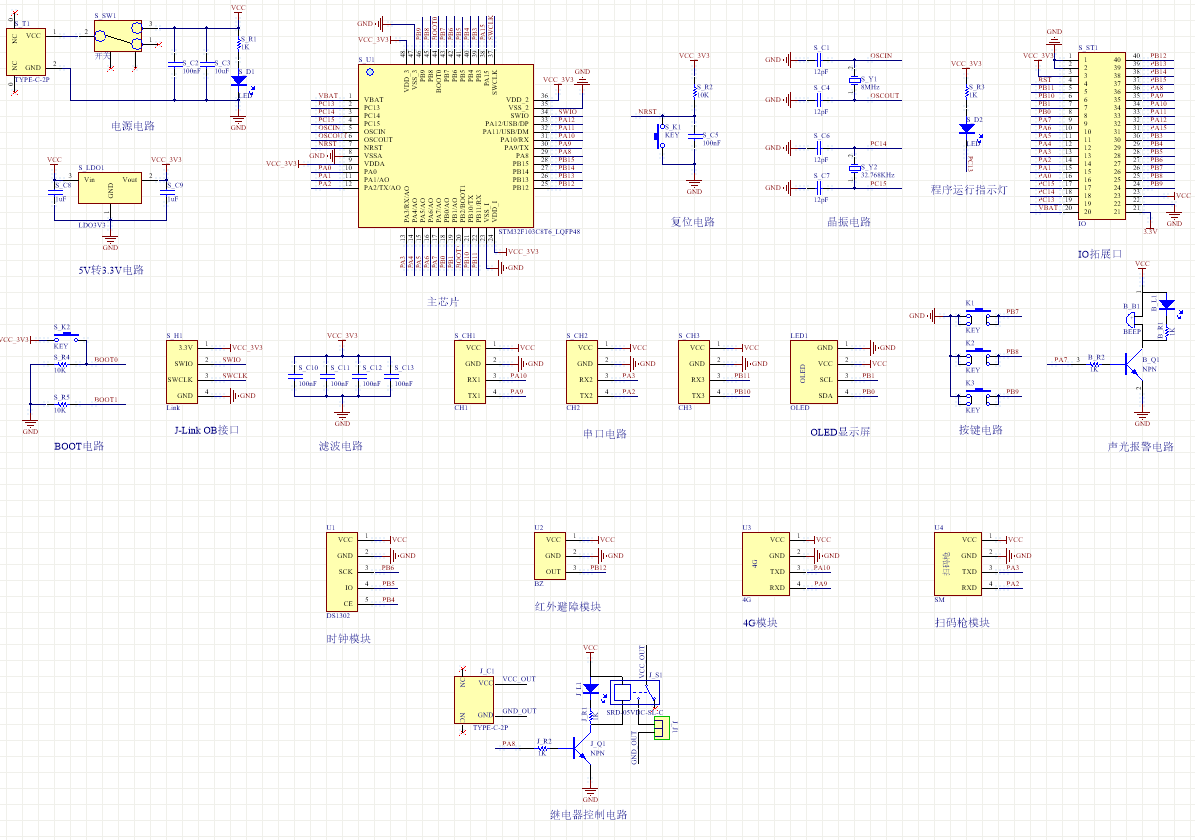1195x840 pixels.
Task: Select the S_C13 100nF filter capacitor
Action: [390, 376]
